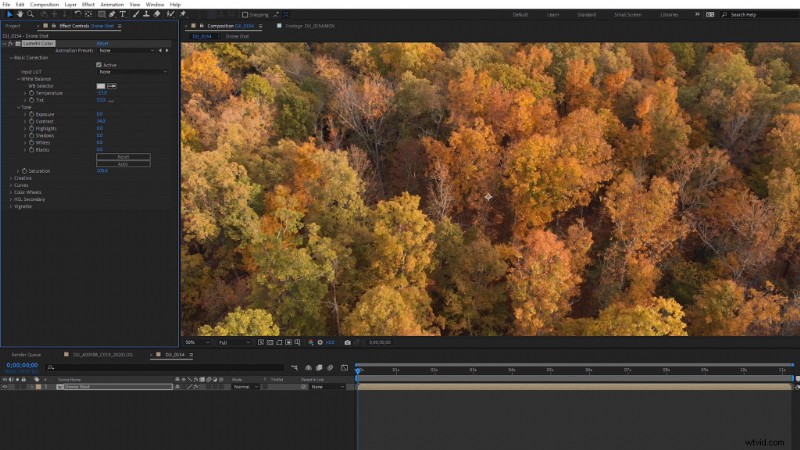Image resolution: width=800 pixels, height=450 pixels.
Task: Select the Type text tool
Action: click(122, 14)
